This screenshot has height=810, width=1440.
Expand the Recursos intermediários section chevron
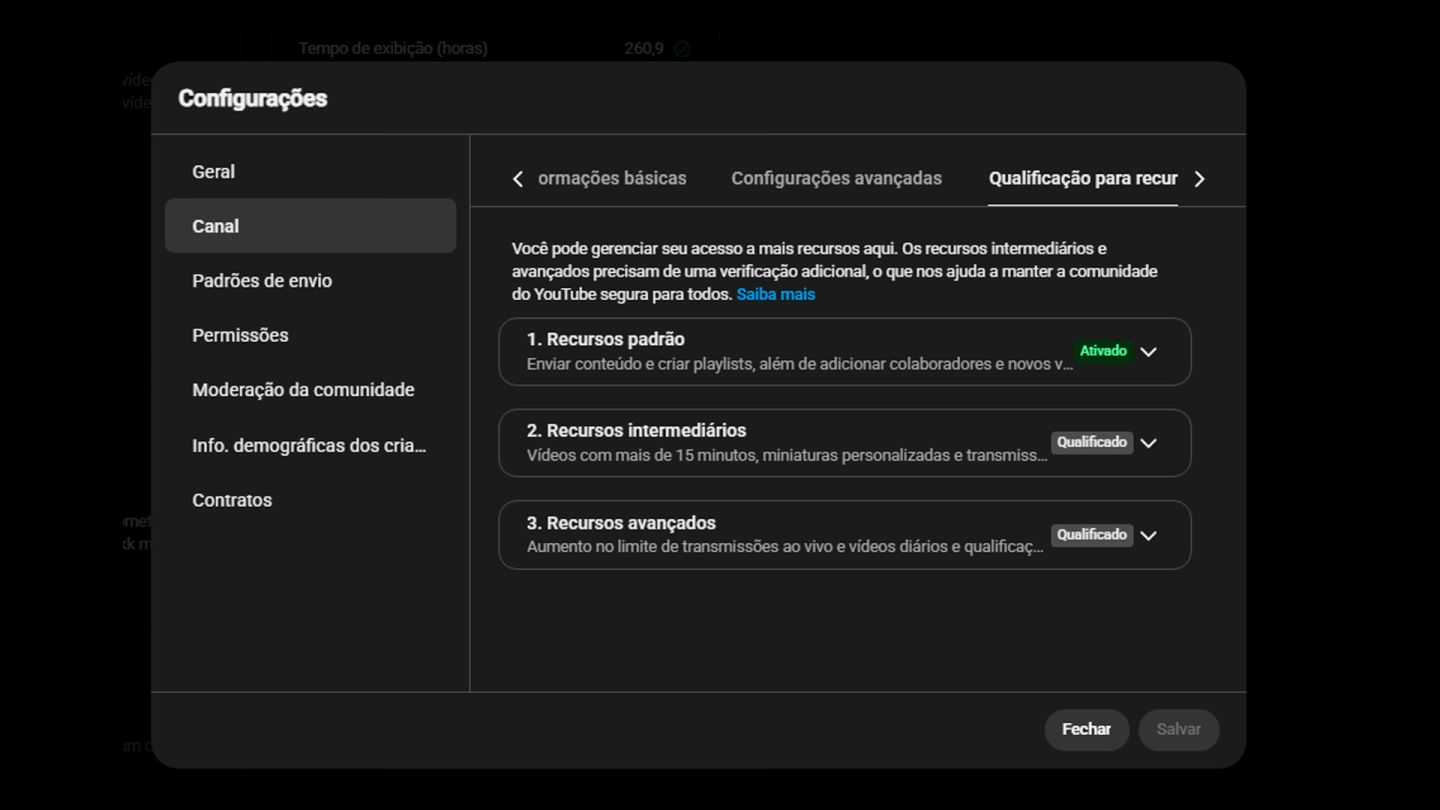1148,443
